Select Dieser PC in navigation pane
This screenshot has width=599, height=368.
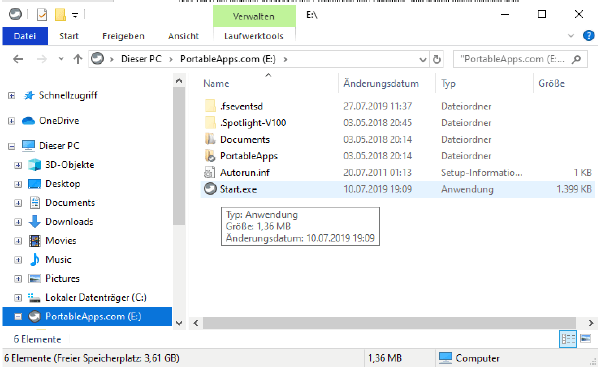(59, 146)
